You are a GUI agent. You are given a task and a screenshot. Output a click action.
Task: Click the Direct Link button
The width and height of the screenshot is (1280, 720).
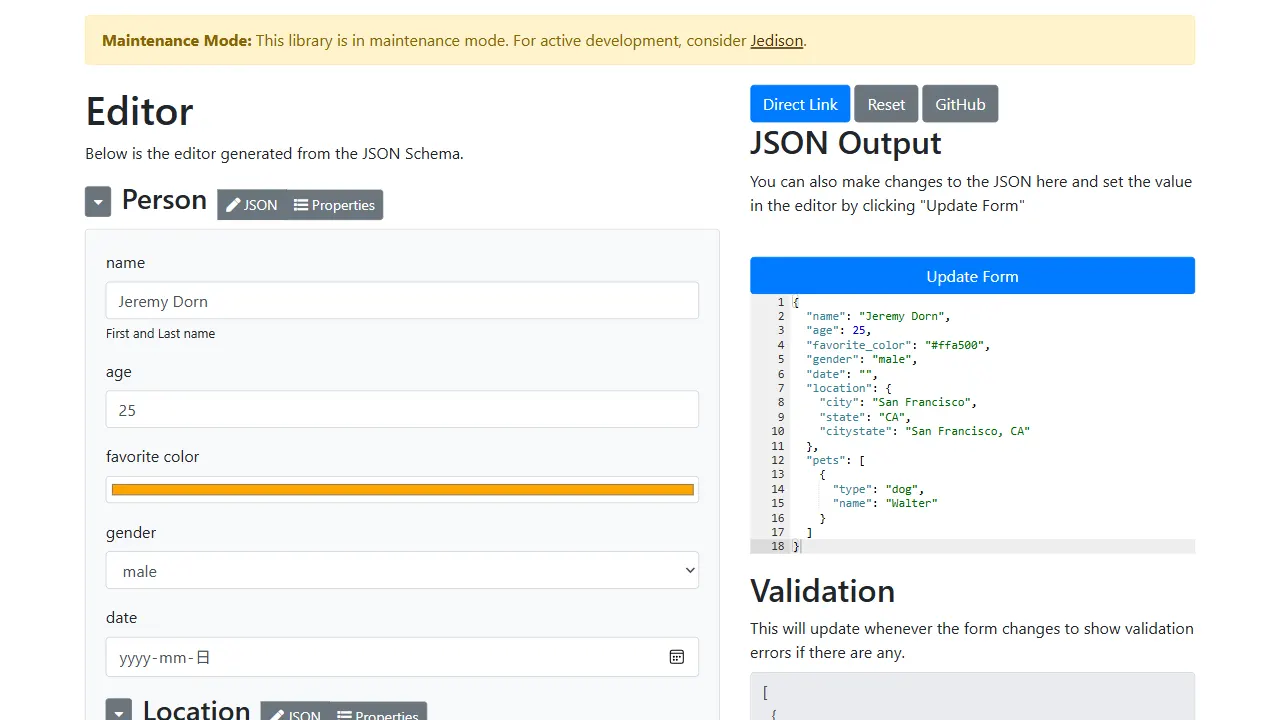click(800, 104)
